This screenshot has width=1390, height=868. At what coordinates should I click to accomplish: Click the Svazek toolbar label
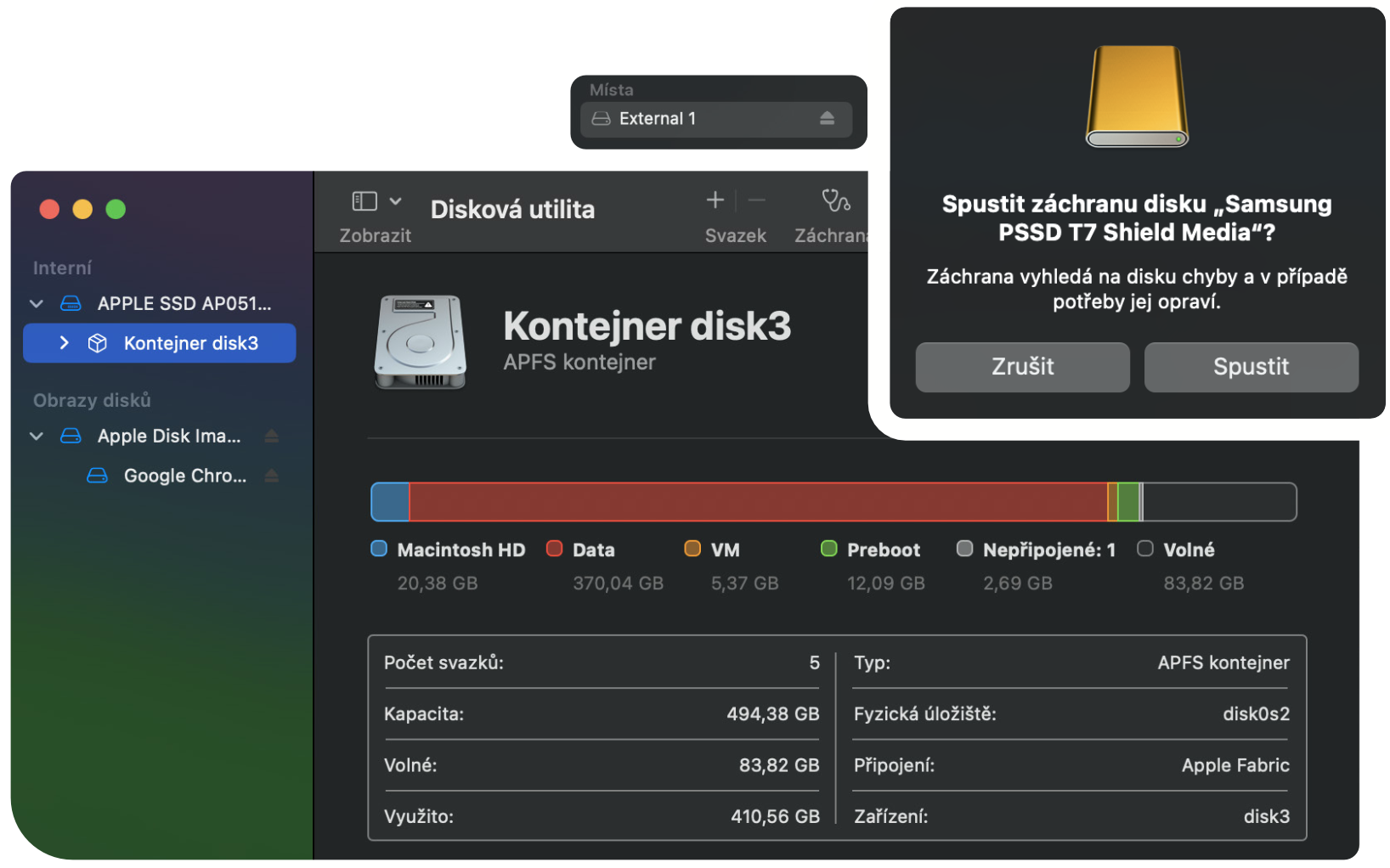(736, 236)
